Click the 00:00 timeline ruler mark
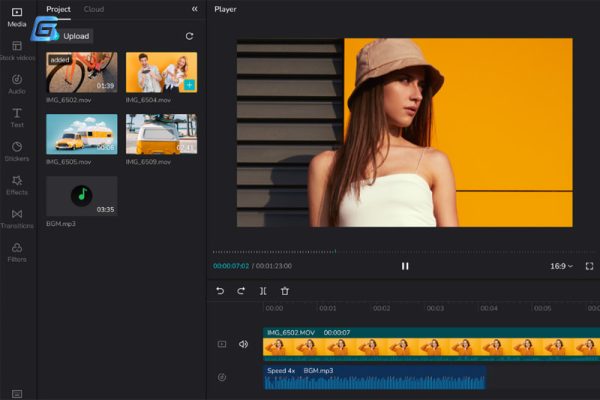Viewport: 600px width, 400px height. [x=274, y=308]
